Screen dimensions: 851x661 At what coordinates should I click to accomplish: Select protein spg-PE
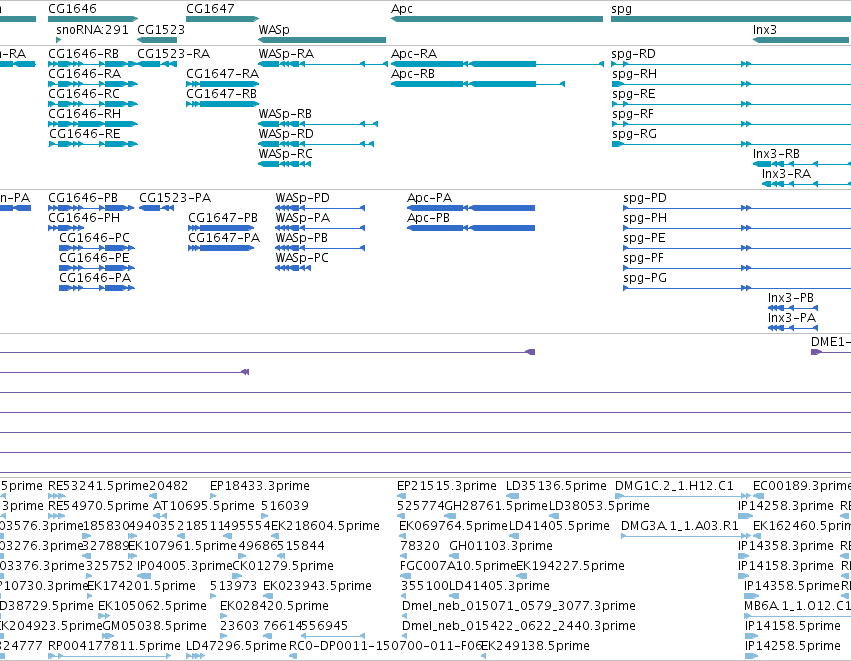coord(737,248)
